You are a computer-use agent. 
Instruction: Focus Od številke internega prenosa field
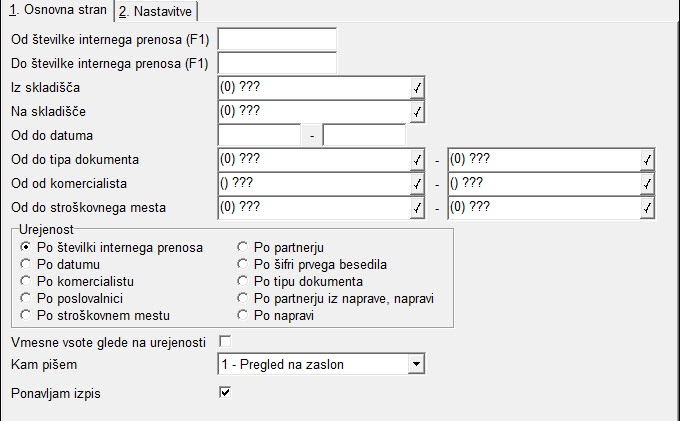[277, 39]
